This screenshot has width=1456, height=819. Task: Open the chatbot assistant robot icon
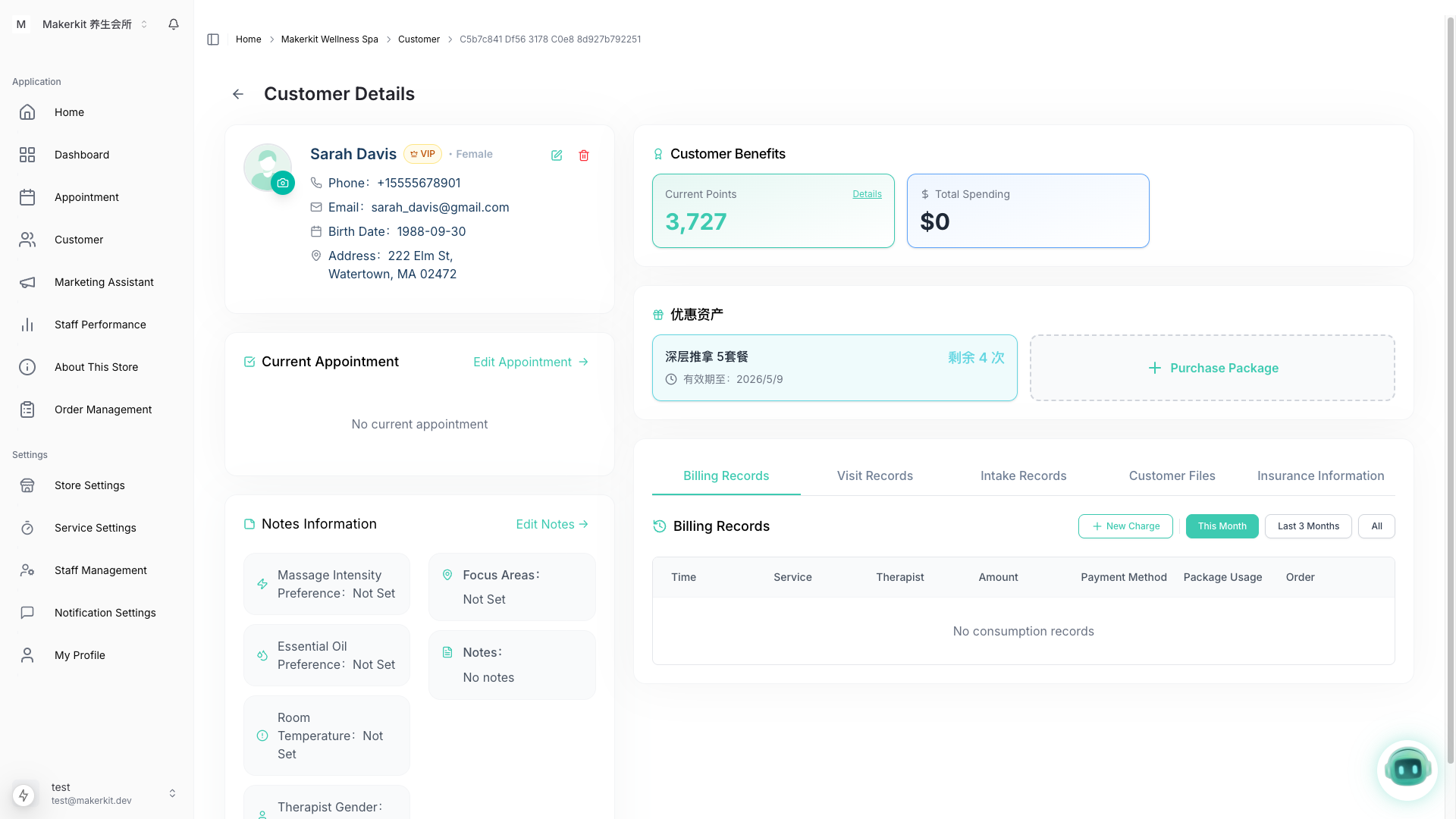pyautogui.click(x=1407, y=770)
